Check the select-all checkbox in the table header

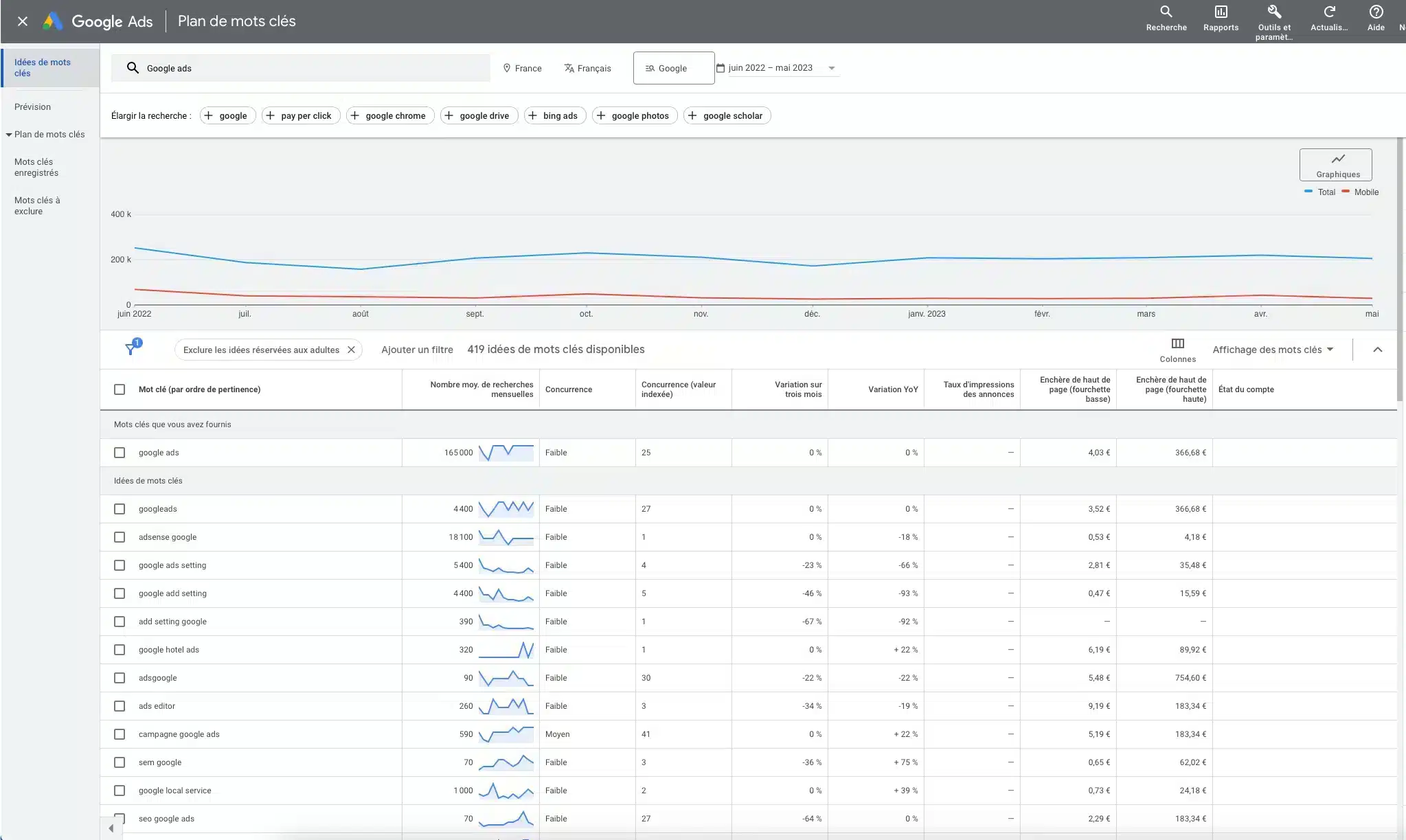(x=120, y=389)
